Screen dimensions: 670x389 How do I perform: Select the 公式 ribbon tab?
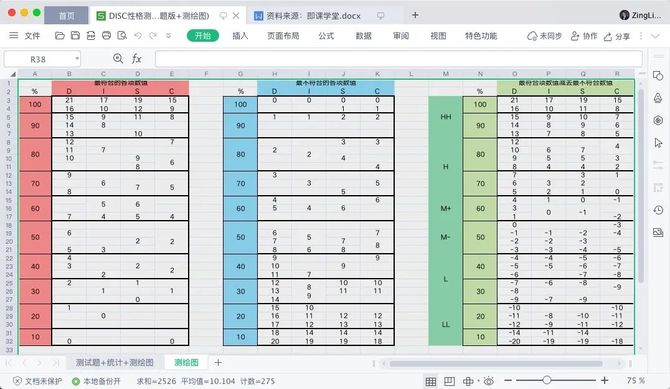326,36
